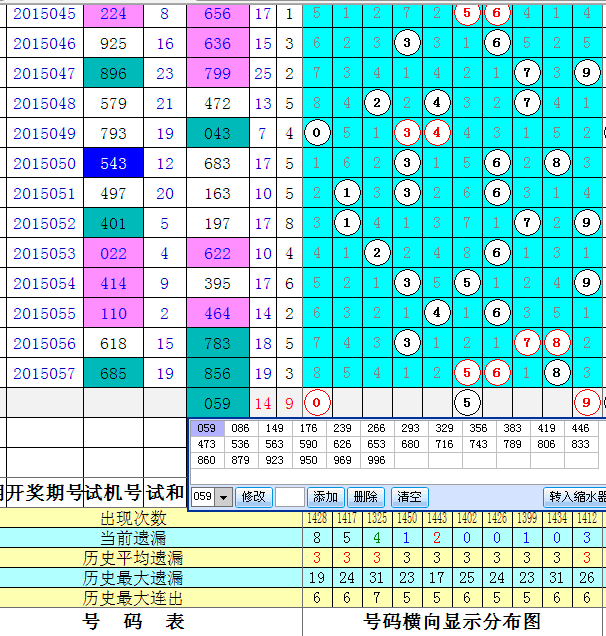Select number 996 in the number list
This screenshot has height=636, width=606.
click(x=376, y=460)
